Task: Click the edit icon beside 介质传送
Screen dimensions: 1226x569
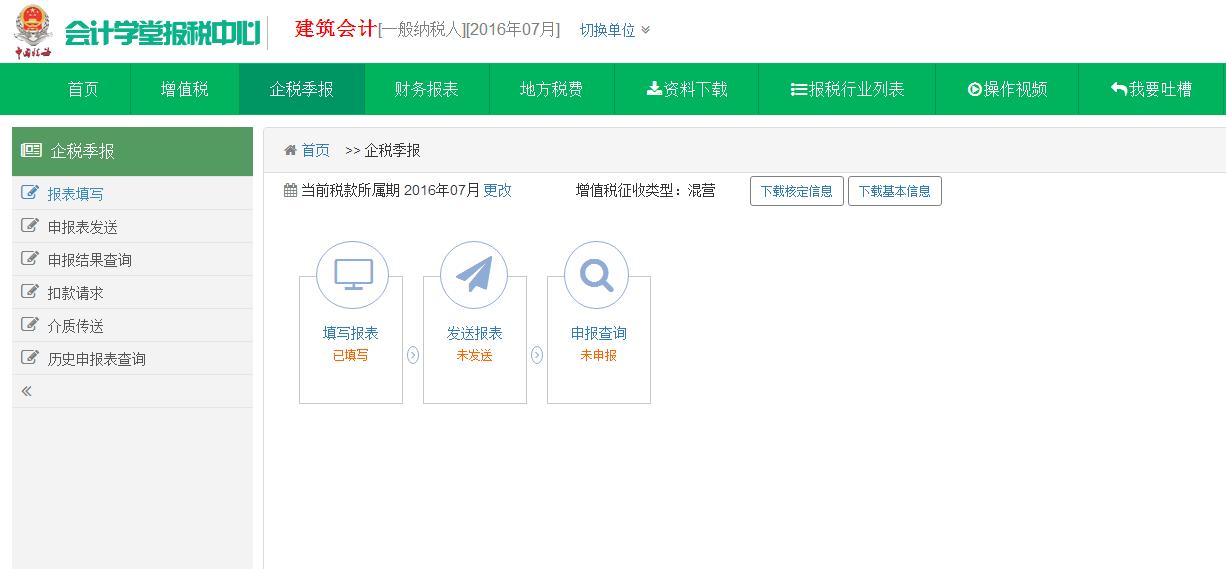Action: 30,325
